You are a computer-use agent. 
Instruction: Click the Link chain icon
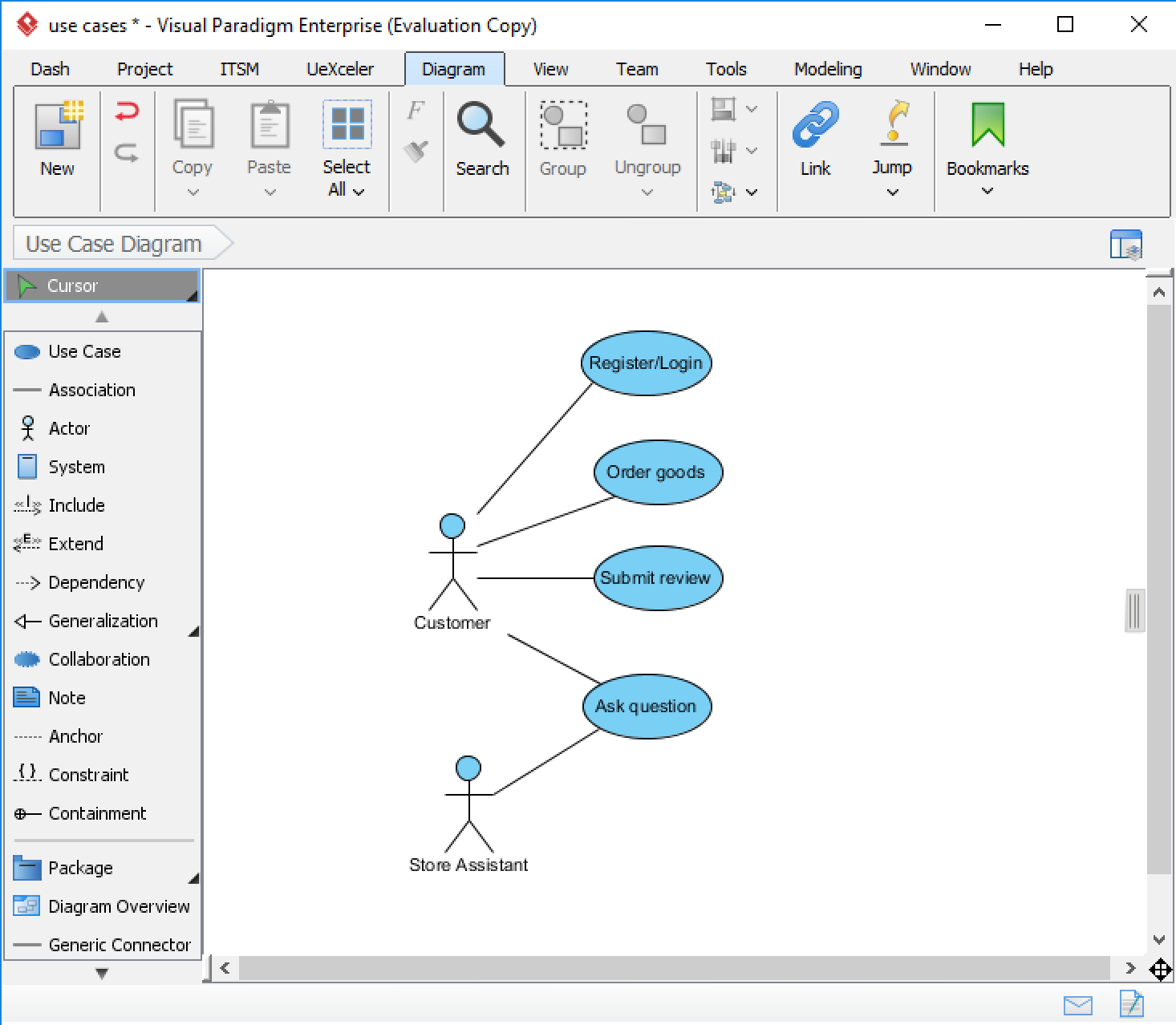815,126
